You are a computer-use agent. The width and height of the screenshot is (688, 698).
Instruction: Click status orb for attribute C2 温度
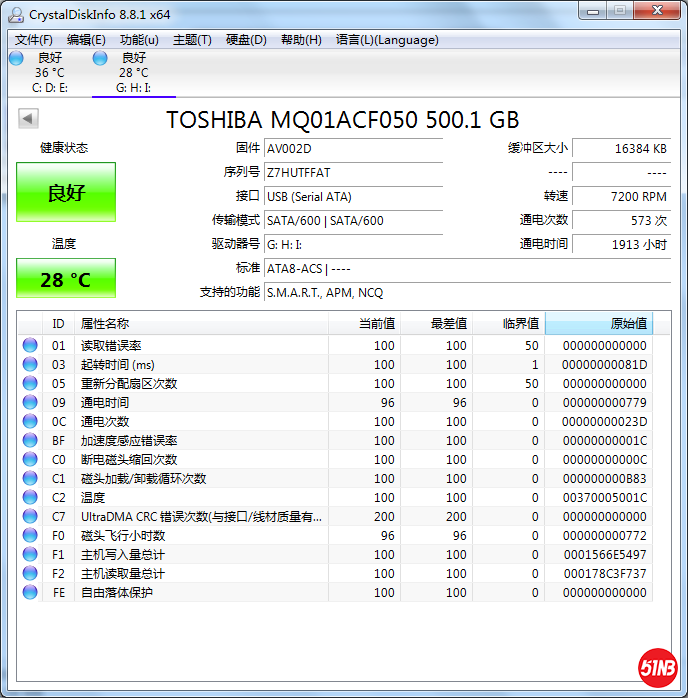tap(30, 498)
